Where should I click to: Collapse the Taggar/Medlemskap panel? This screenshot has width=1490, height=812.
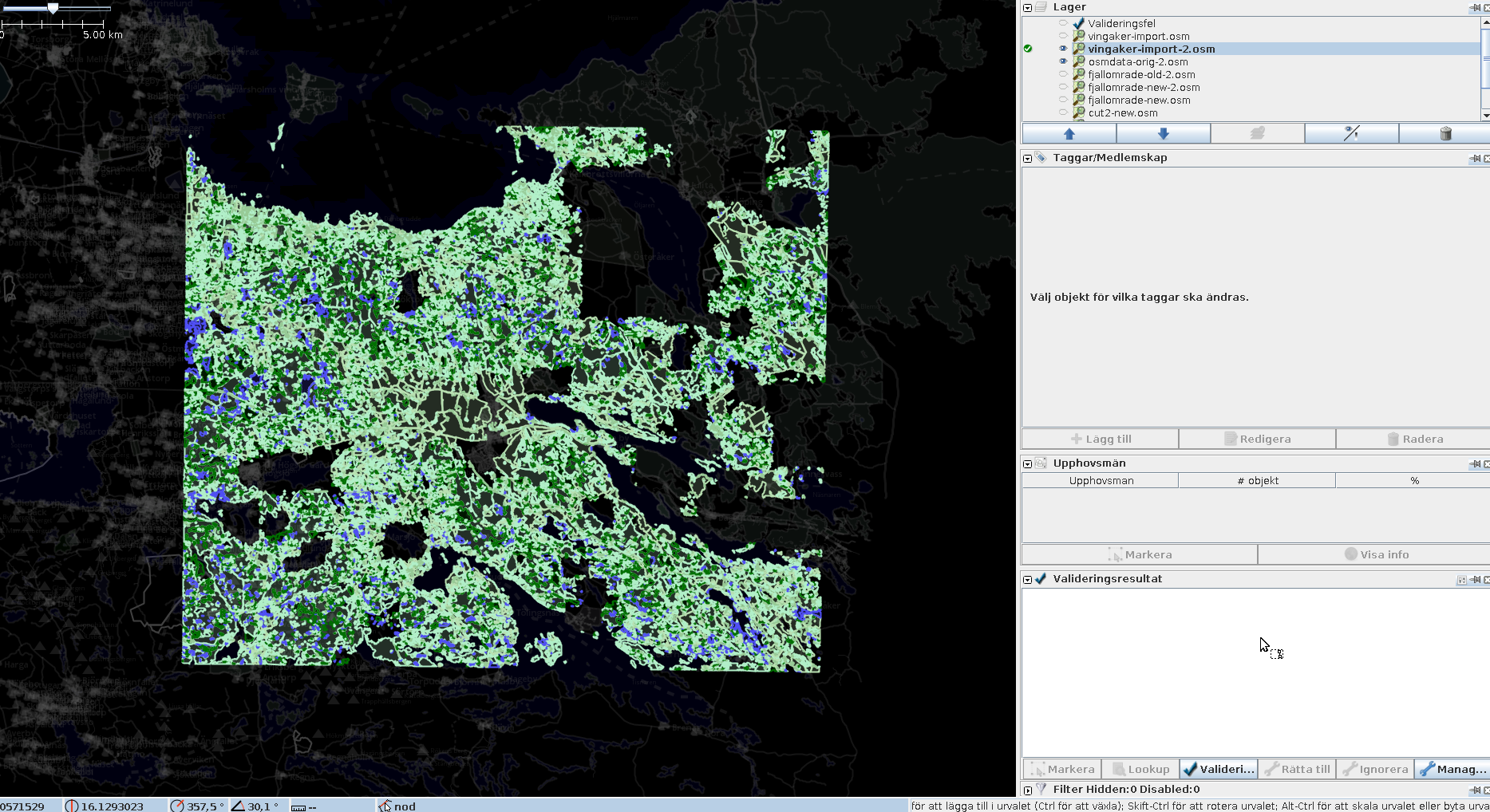pos(1028,158)
